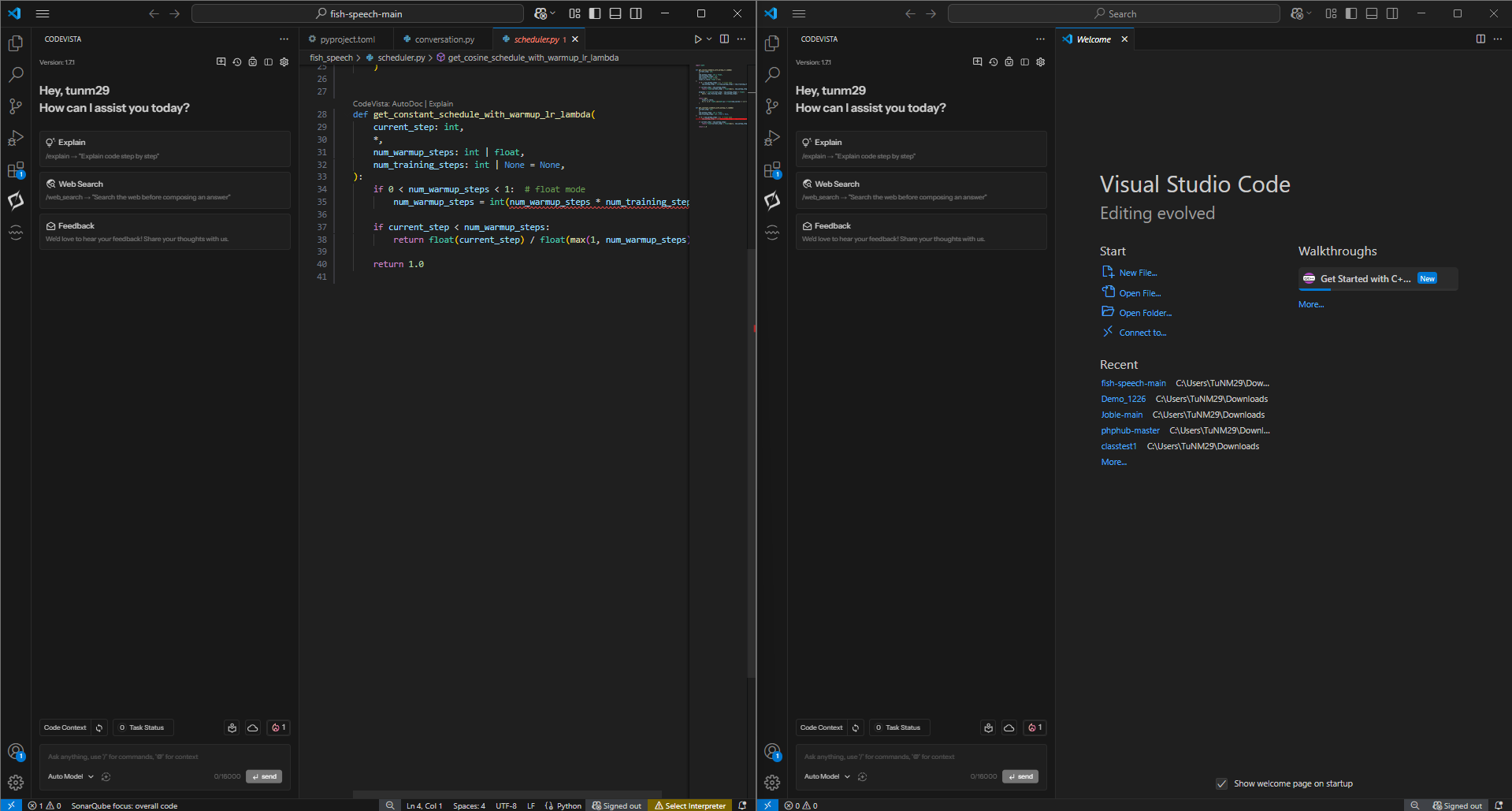Select CodeVista icon in left activity bar
The height and width of the screenshot is (811, 1512).
[16, 201]
